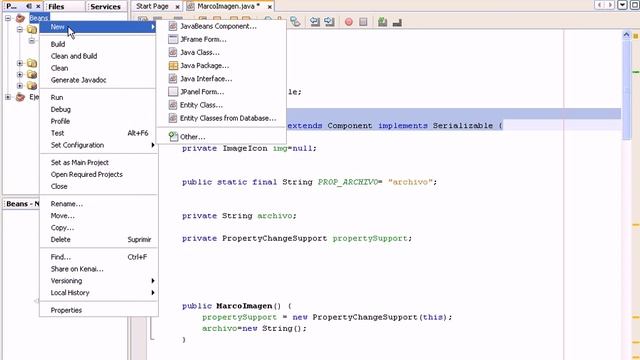This screenshot has height=360, width=640.
Task: Open the Other file types option
Action: coord(221,137)
